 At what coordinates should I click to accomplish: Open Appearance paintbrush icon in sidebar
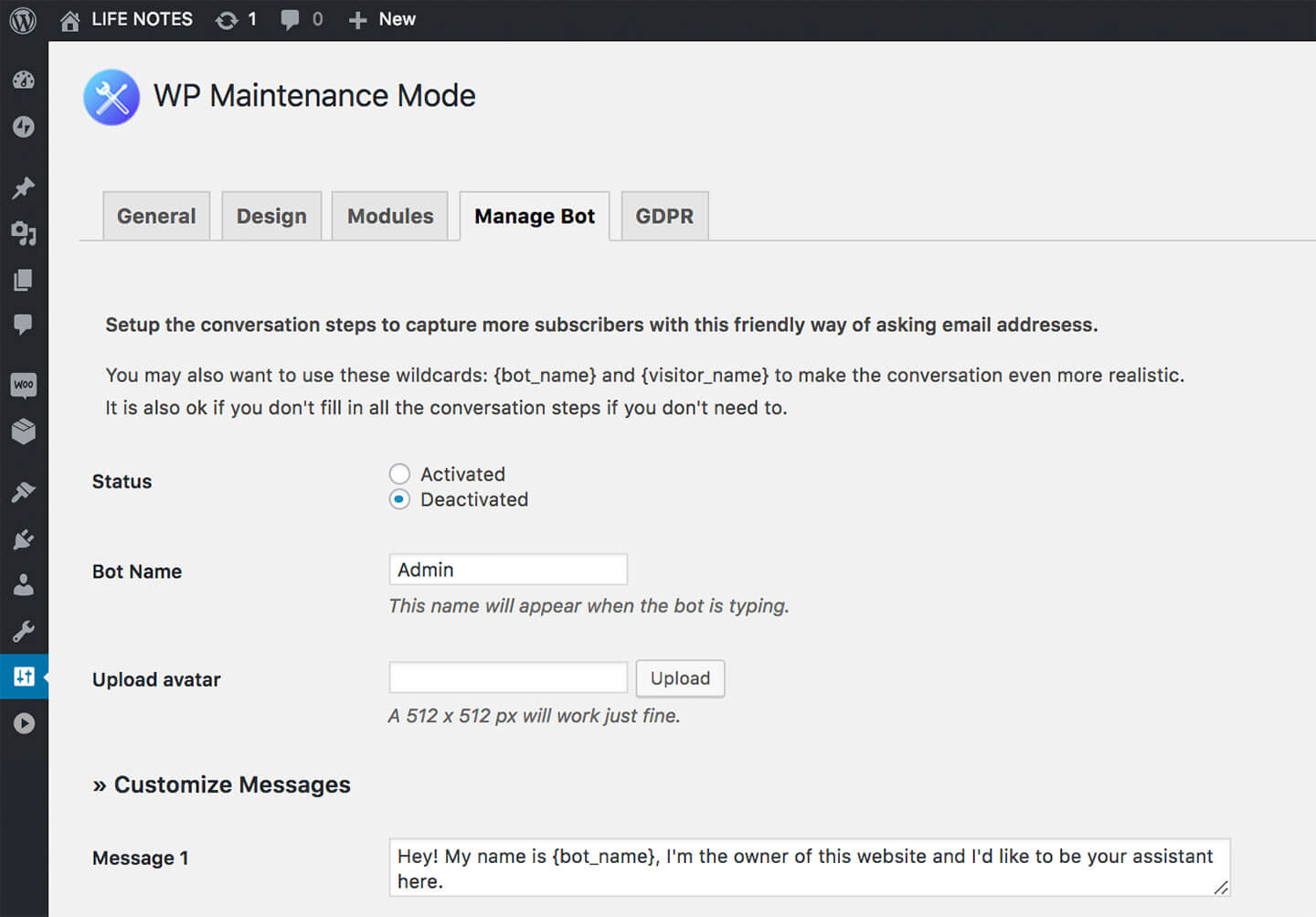click(x=24, y=492)
